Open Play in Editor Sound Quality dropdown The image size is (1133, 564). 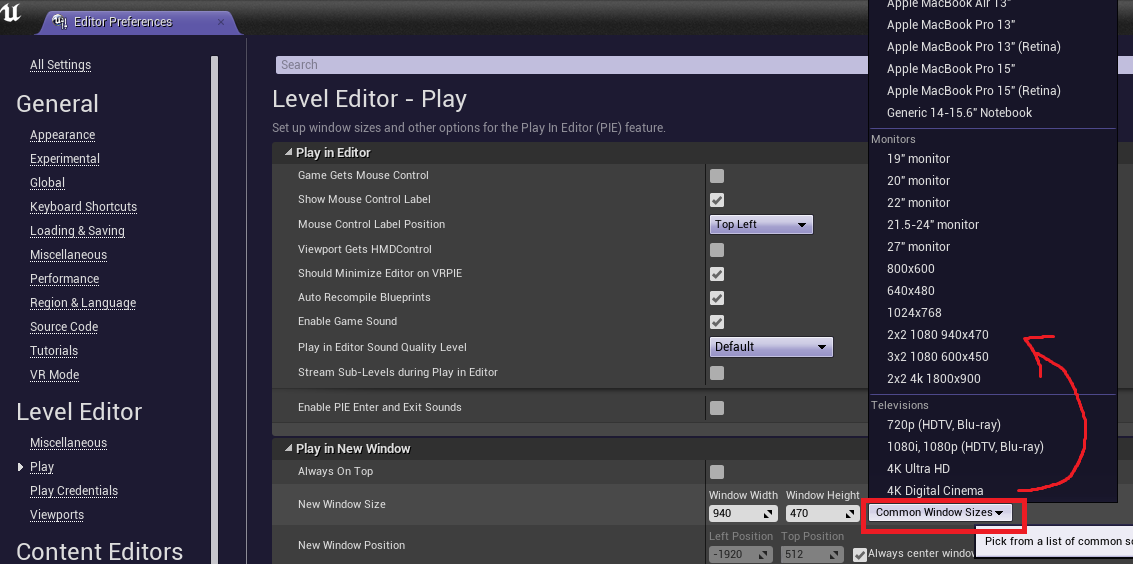click(x=771, y=347)
